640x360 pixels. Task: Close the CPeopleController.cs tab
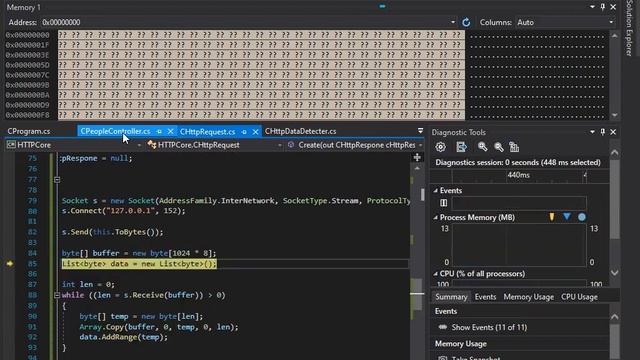[x=170, y=131]
